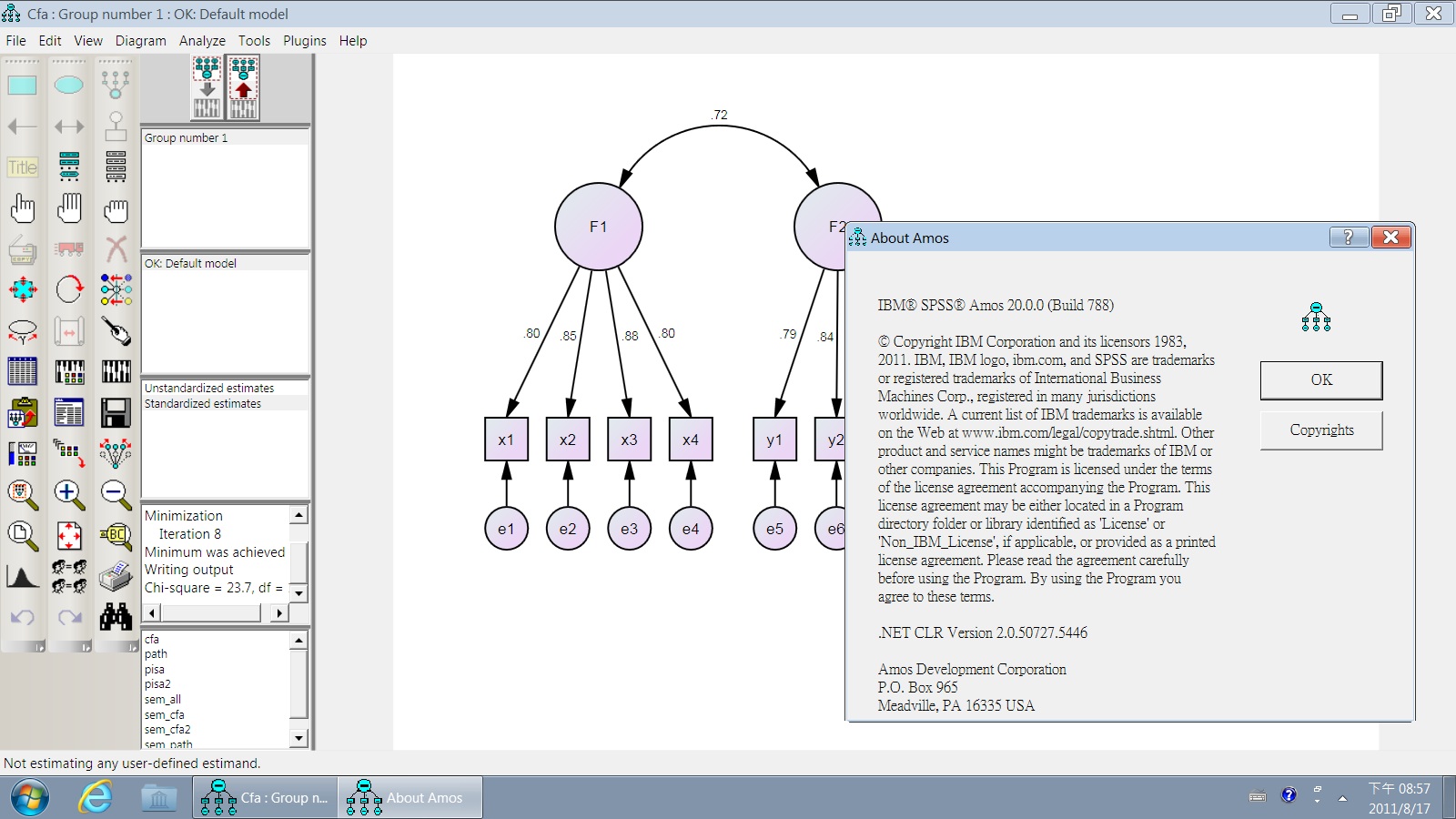Select the Draw unobserved variables ellipse tool

(69, 86)
